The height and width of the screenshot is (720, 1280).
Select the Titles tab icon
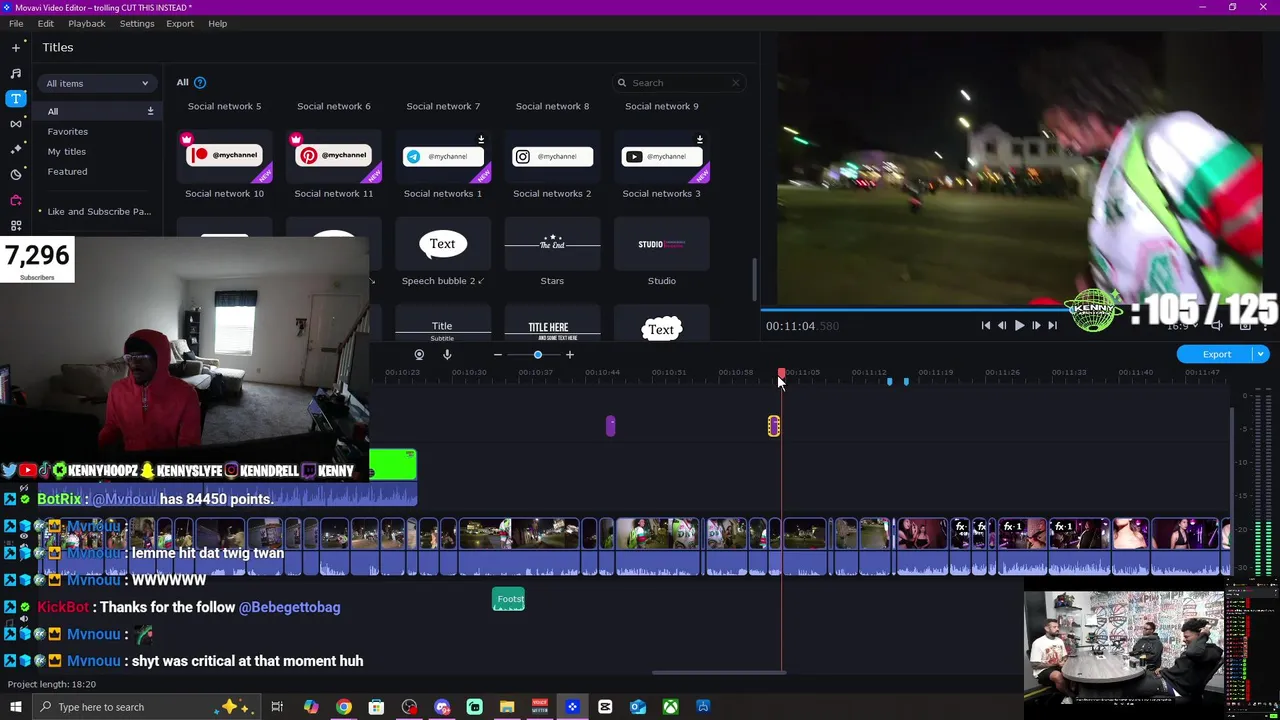(x=15, y=98)
